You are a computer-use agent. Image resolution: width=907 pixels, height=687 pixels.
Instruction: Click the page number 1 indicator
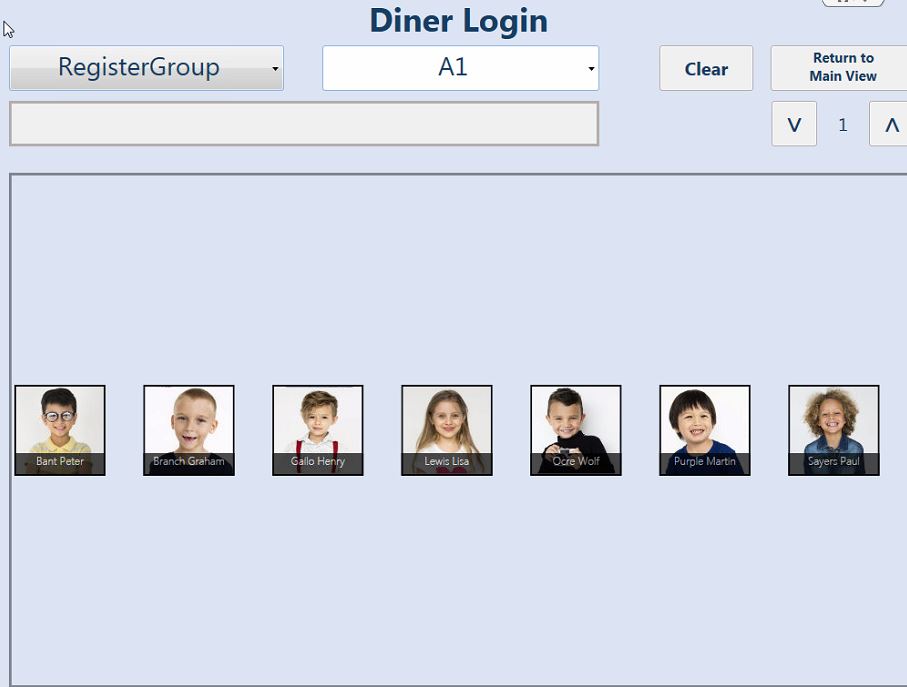pos(843,124)
